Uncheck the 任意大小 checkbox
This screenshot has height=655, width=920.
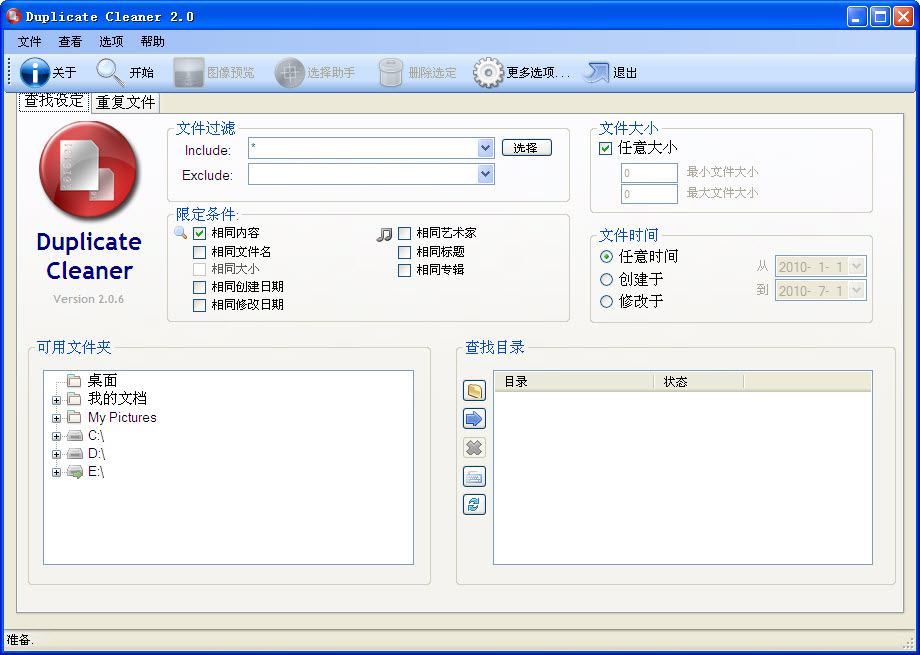pyautogui.click(x=606, y=148)
